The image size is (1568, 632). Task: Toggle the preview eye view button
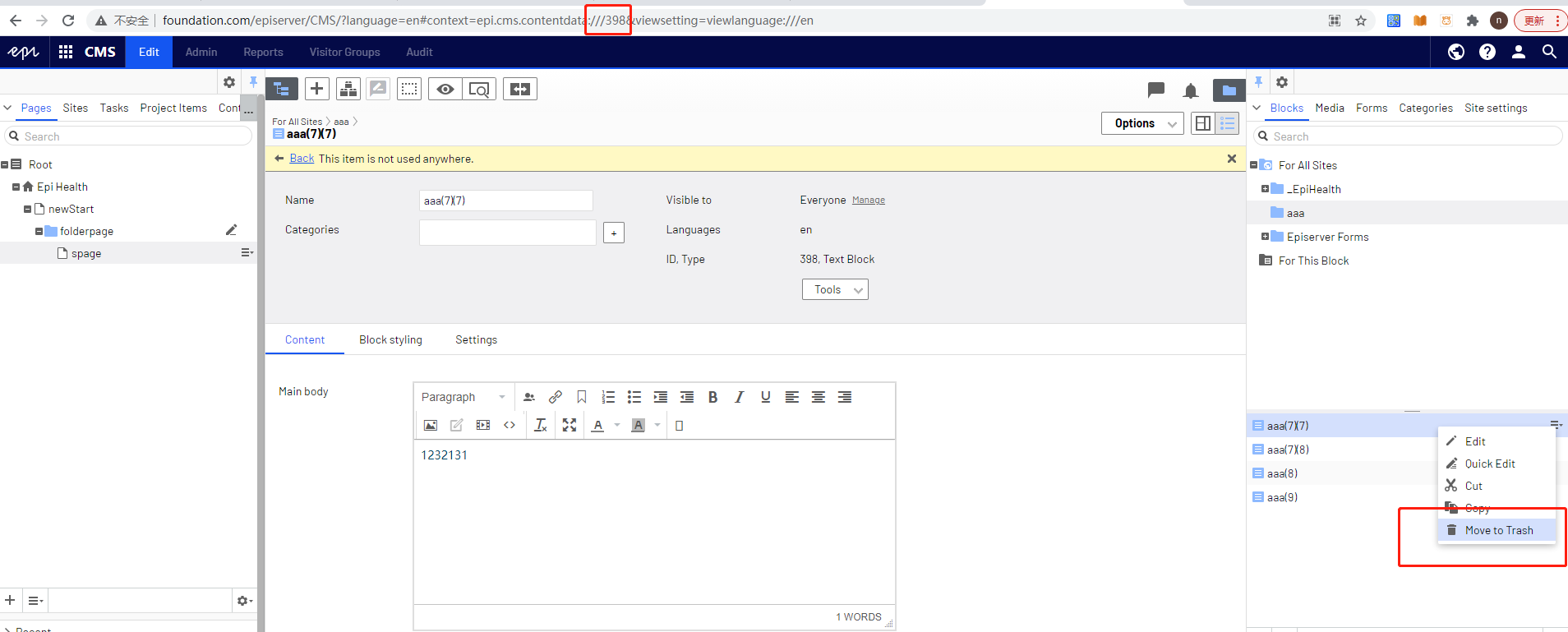point(445,89)
